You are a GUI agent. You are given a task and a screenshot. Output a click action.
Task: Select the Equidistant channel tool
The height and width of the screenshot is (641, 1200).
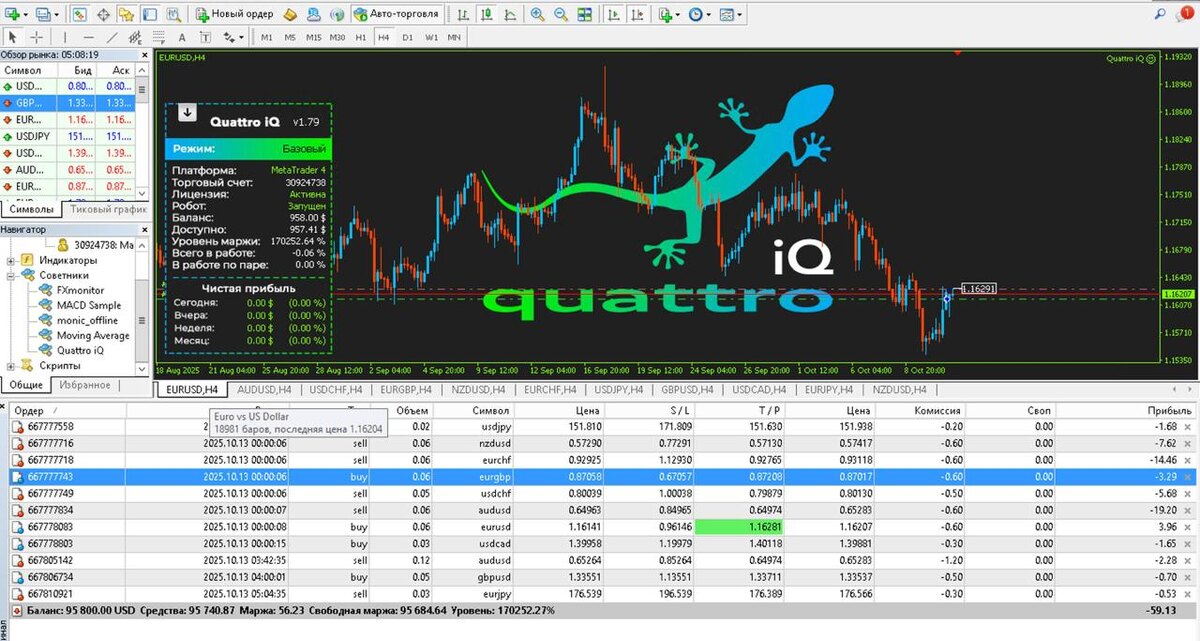pos(135,38)
